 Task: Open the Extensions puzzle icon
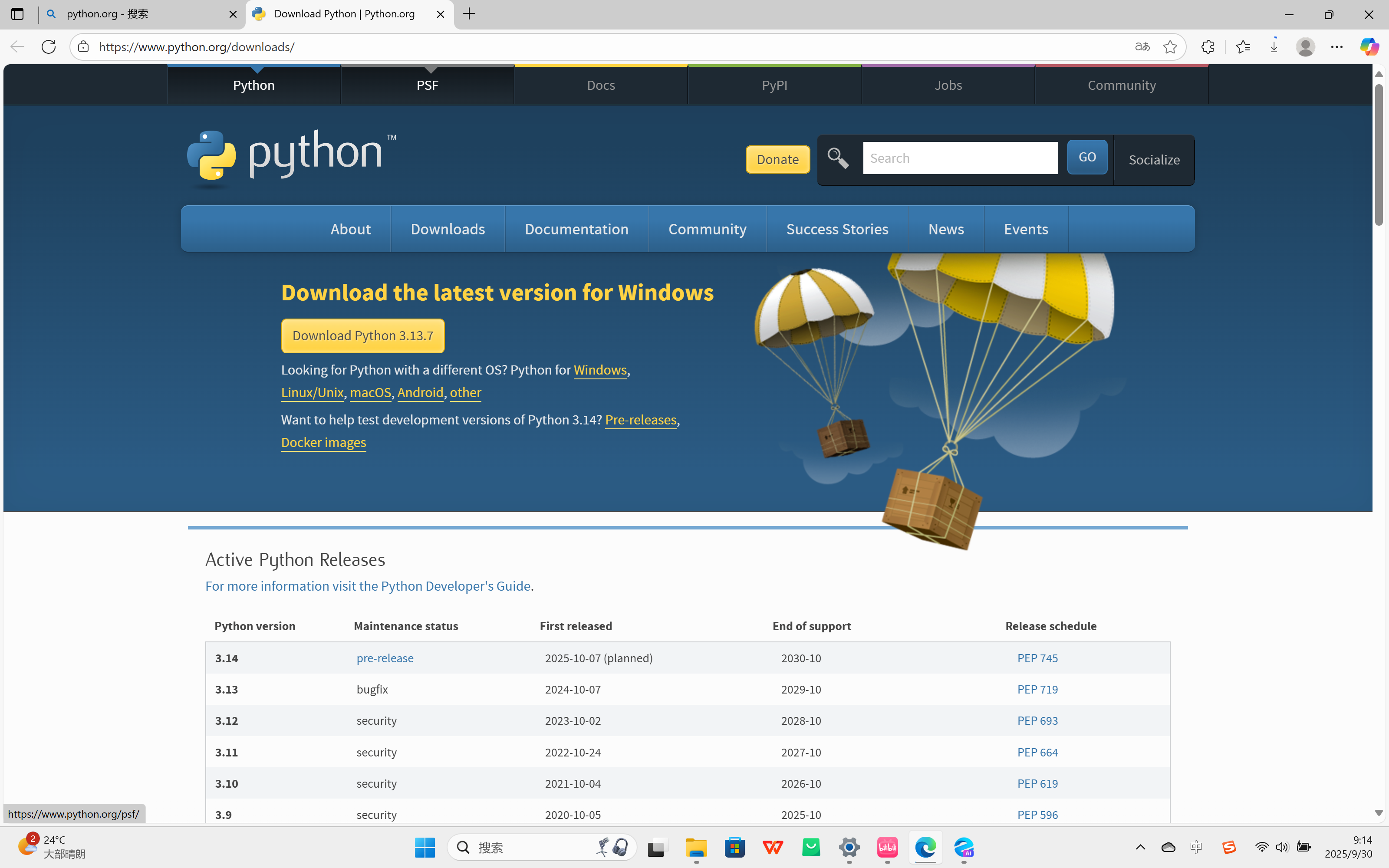[x=1208, y=46]
